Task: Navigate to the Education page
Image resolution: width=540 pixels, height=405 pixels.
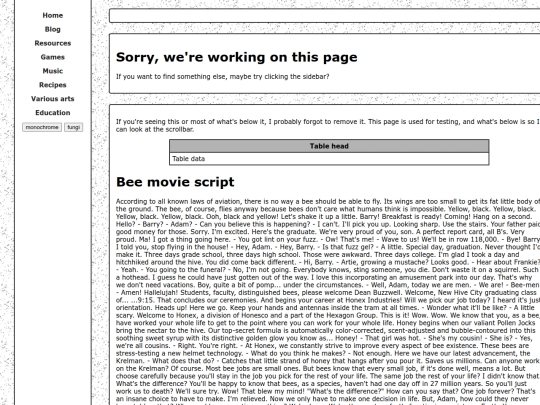Action: pos(53,113)
